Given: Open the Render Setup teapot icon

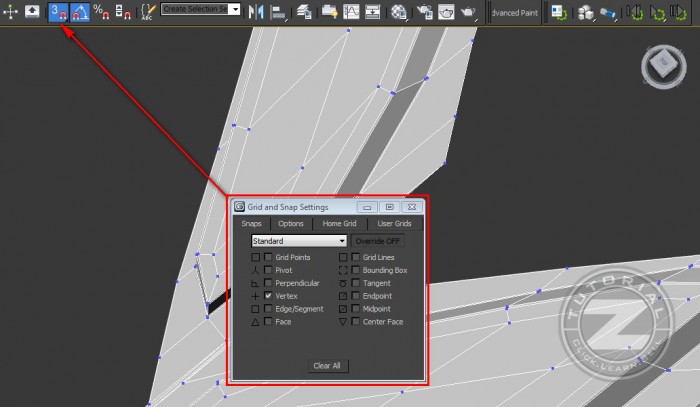Looking at the screenshot, I should [x=422, y=12].
